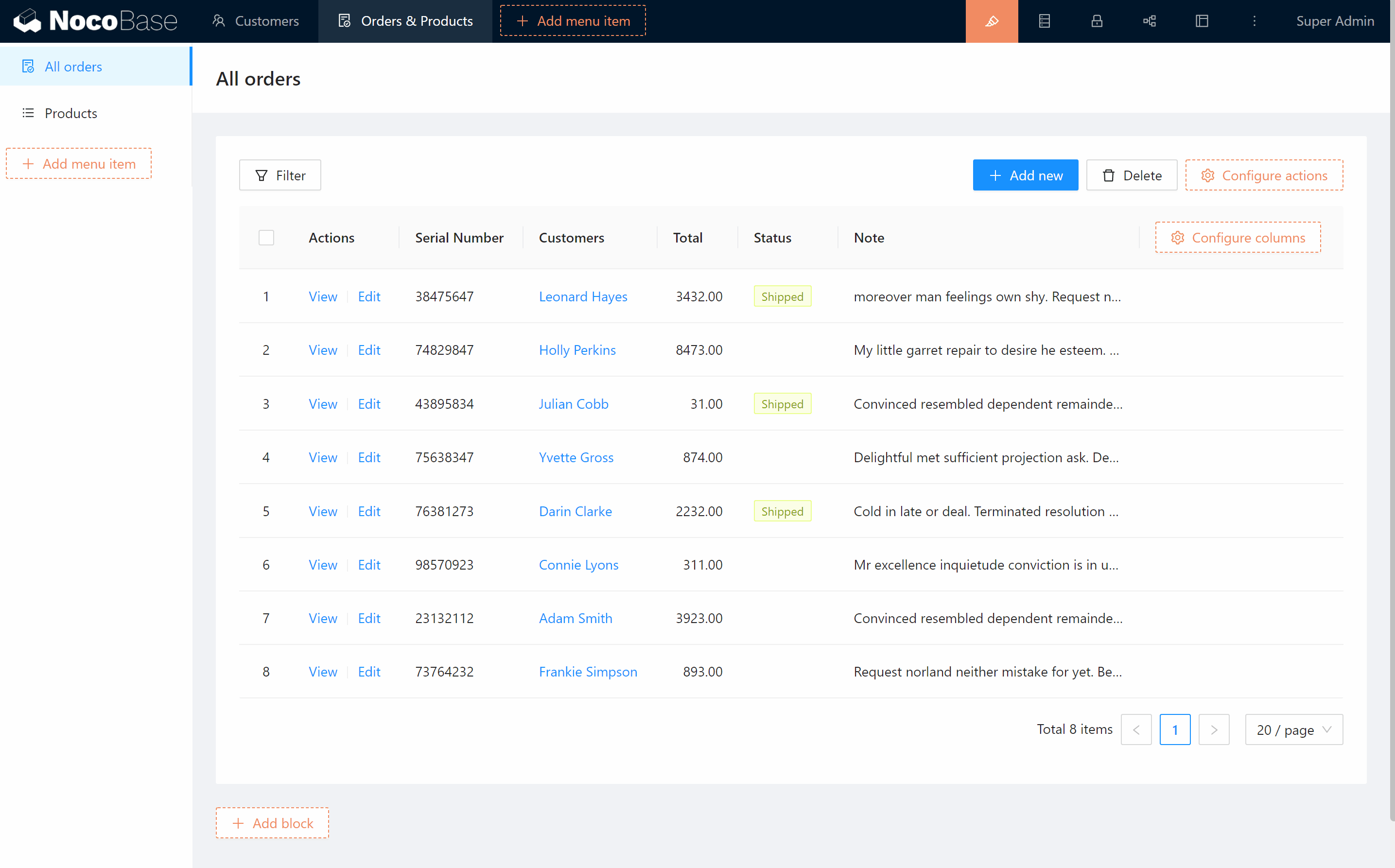The image size is (1395, 868).
Task: Toggle the select-all rows checkbox
Action: click(266, 238)
